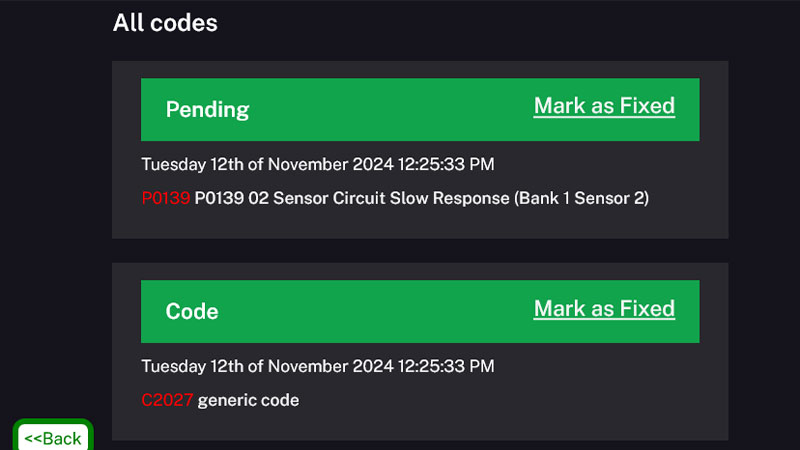Select the "Code" status title
This screenshot has height=450, width=800.
192,312
